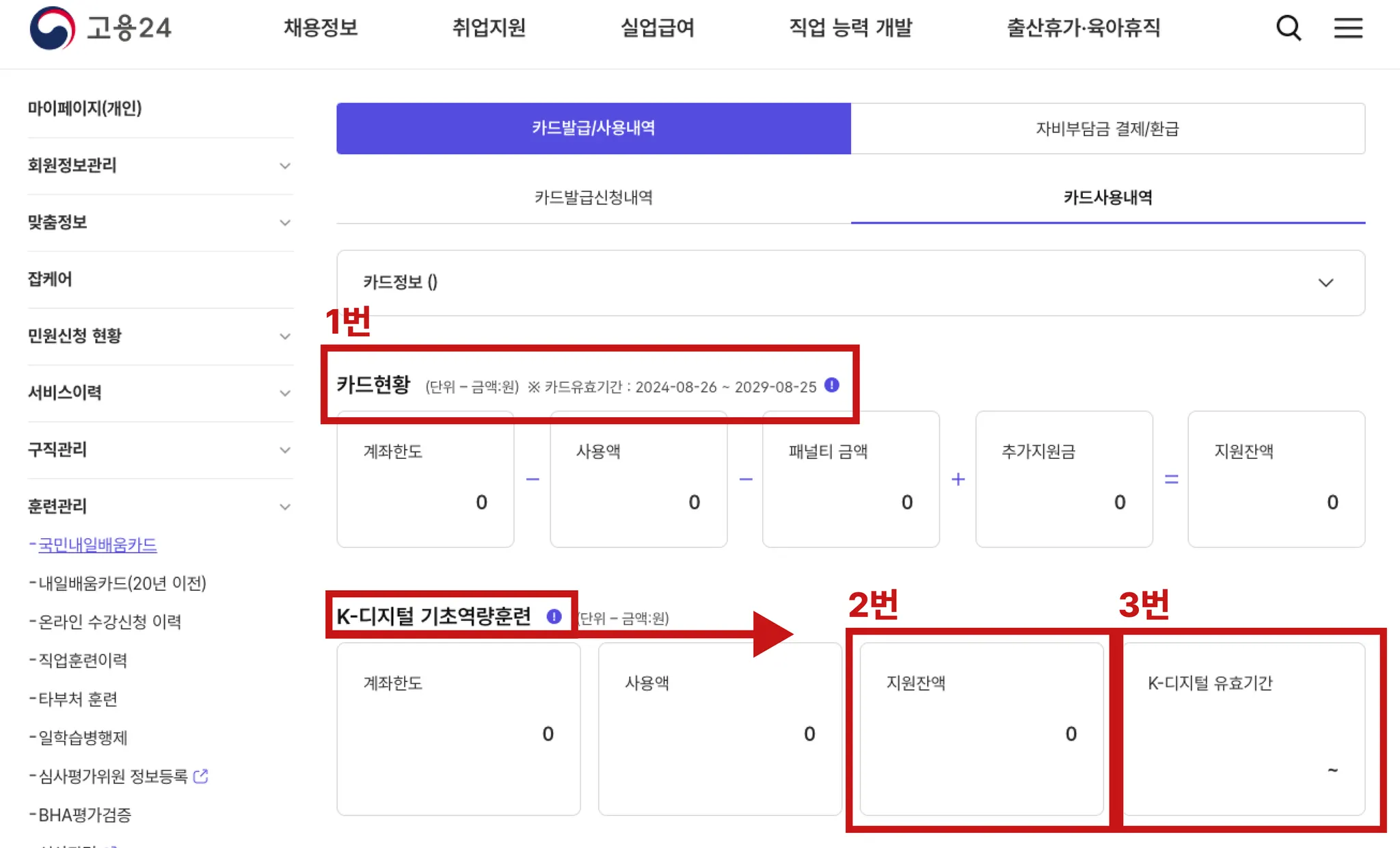Open 국민내일배움카드 sidebar link
The width and height of the screenshot is (1400, 848).
(x=97, y=545)
